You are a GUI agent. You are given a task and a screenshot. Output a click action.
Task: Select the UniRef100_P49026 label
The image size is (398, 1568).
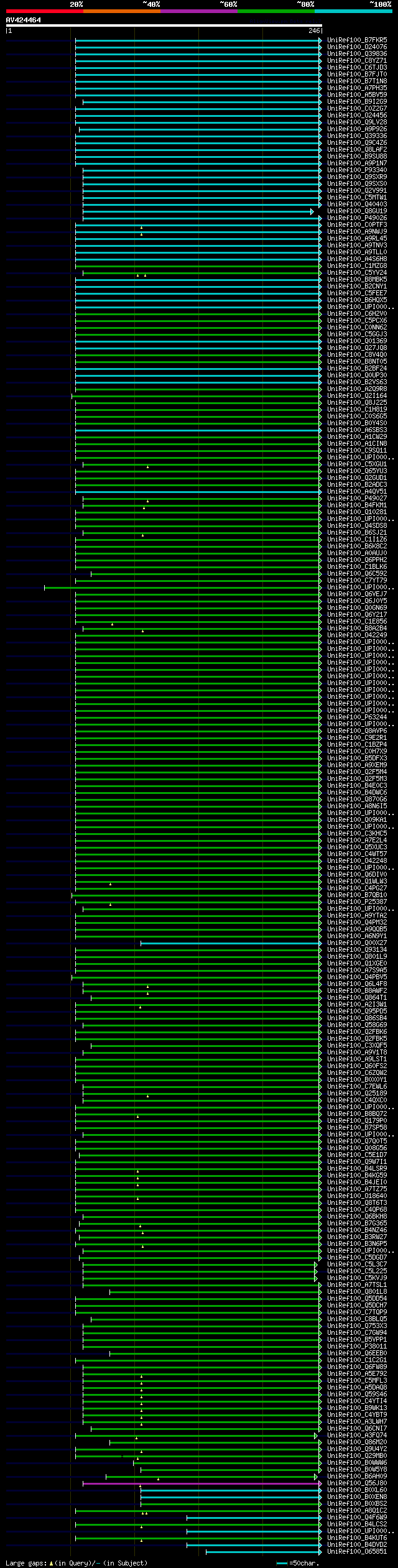357,218
